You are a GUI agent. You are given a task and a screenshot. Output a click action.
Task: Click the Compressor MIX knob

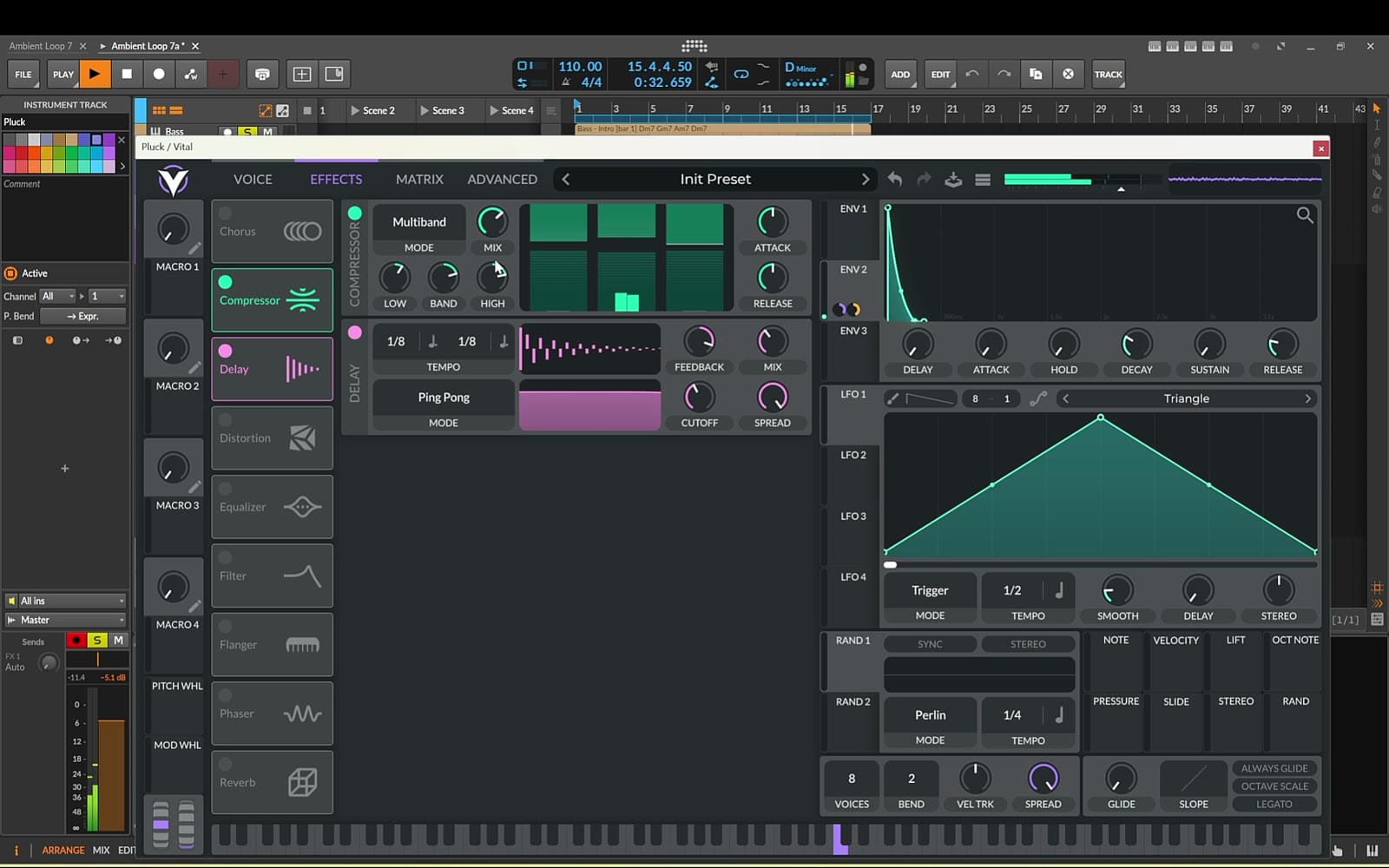492,222
